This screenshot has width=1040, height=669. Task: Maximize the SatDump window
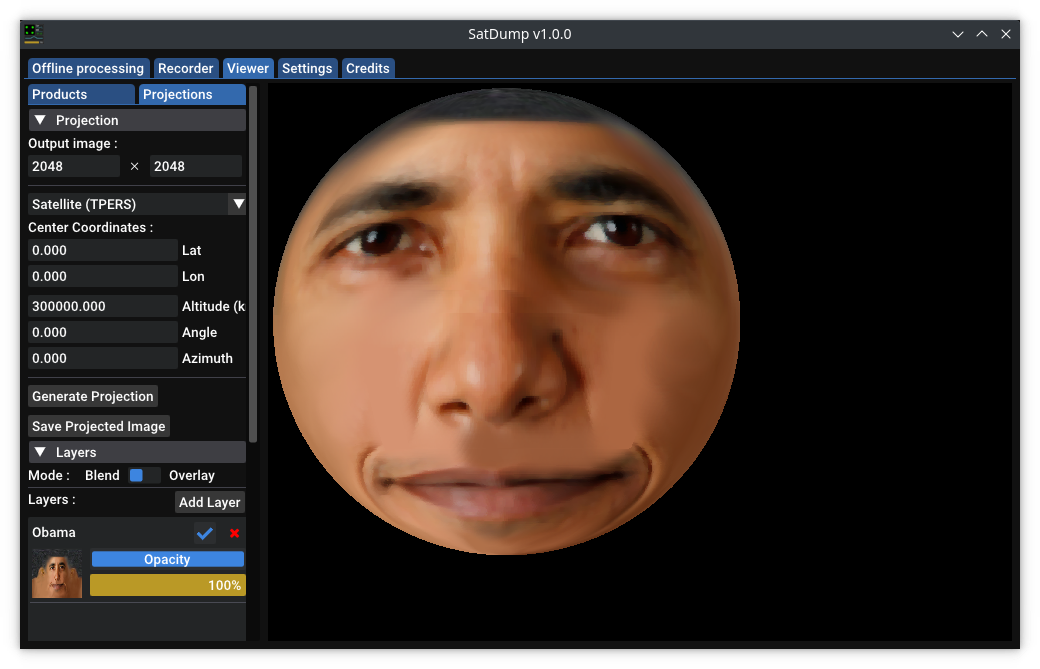pos(982,34)
